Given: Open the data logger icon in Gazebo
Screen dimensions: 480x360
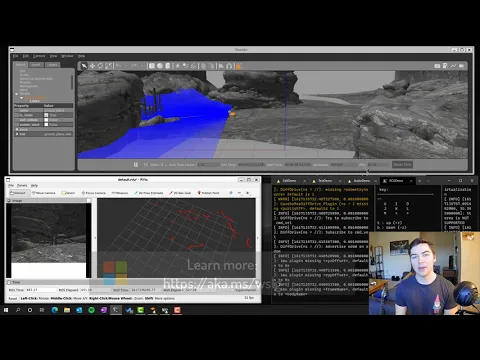Looking at the screenshot, I should (x=445, y=66).
